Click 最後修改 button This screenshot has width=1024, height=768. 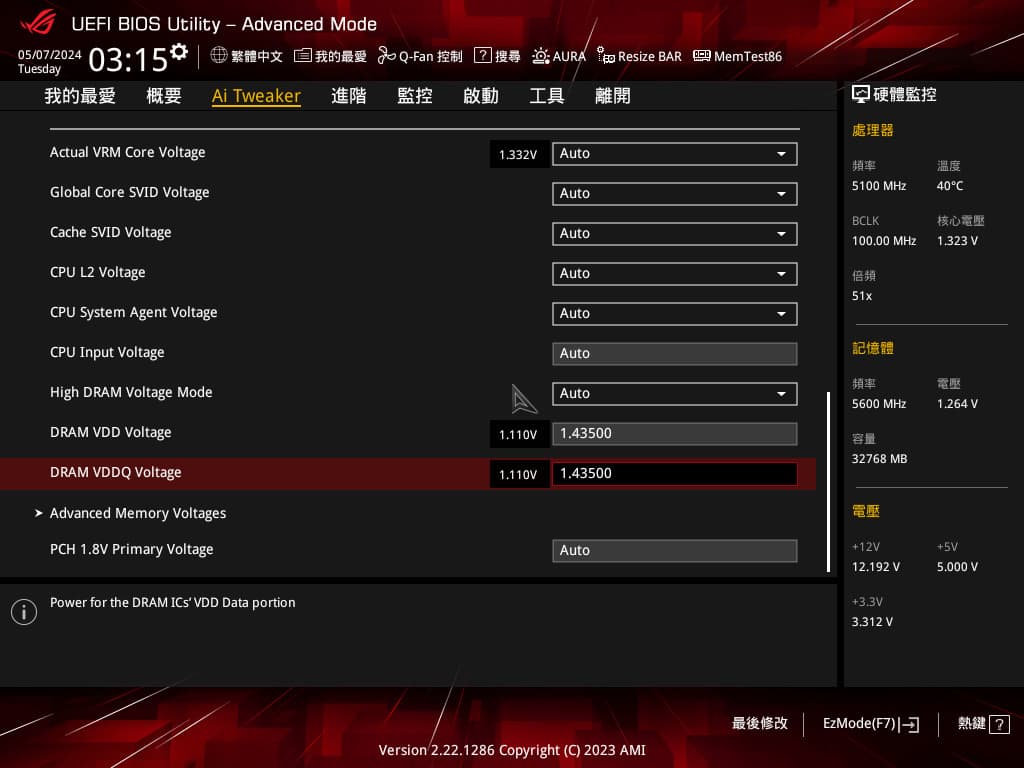point(760,724)
